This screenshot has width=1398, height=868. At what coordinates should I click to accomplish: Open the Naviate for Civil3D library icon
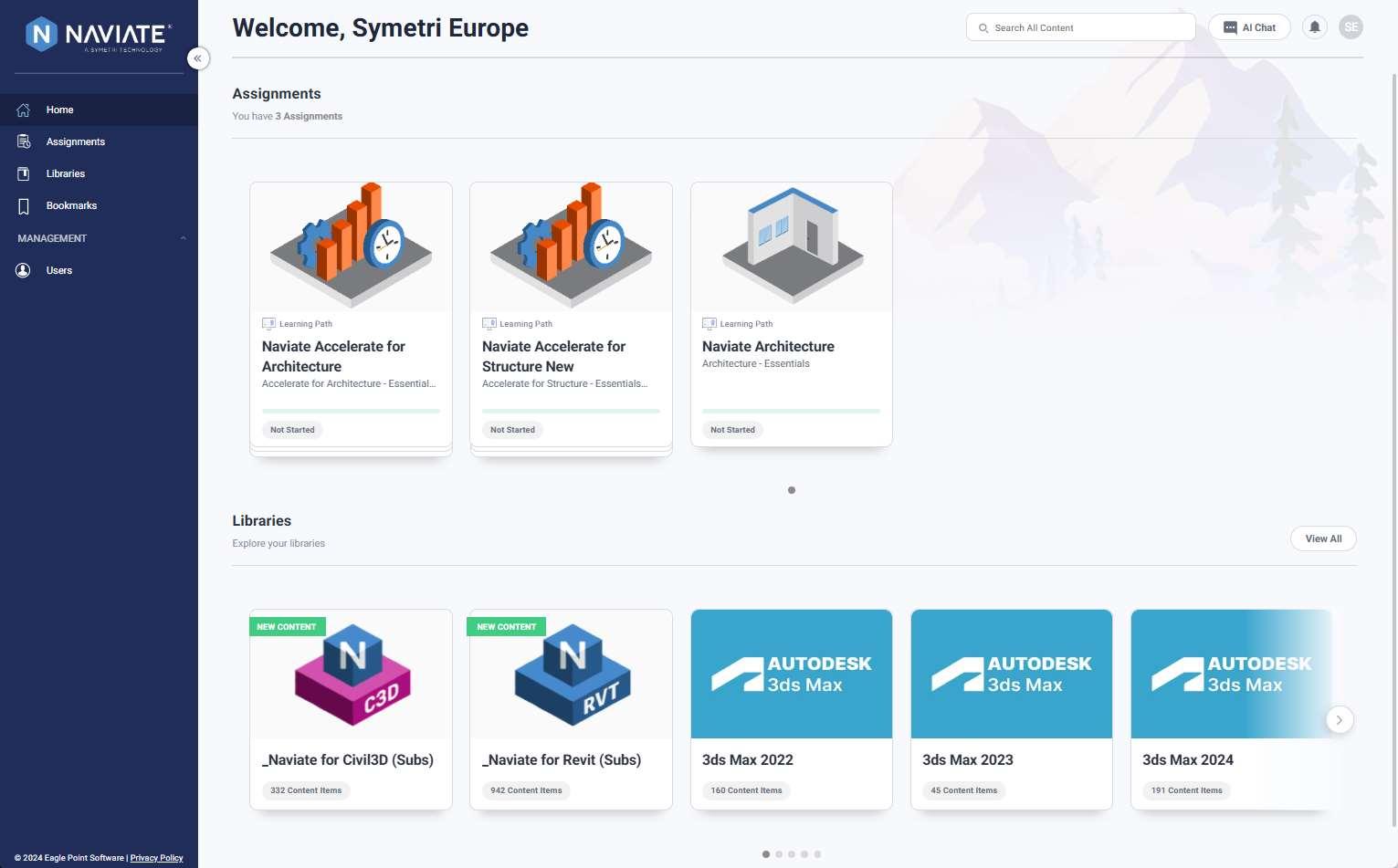point(352,675)
